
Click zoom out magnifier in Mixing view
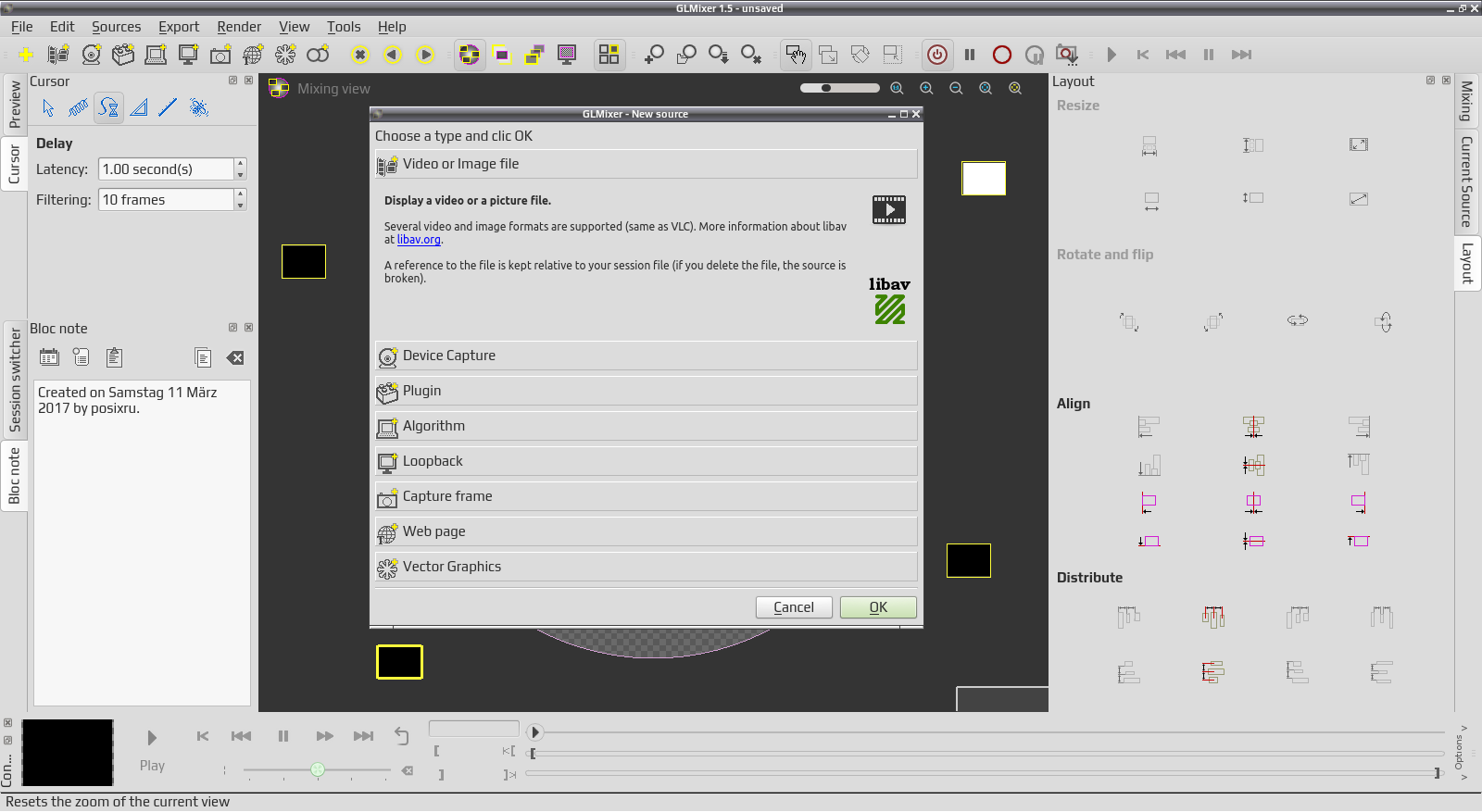point(956,89)
